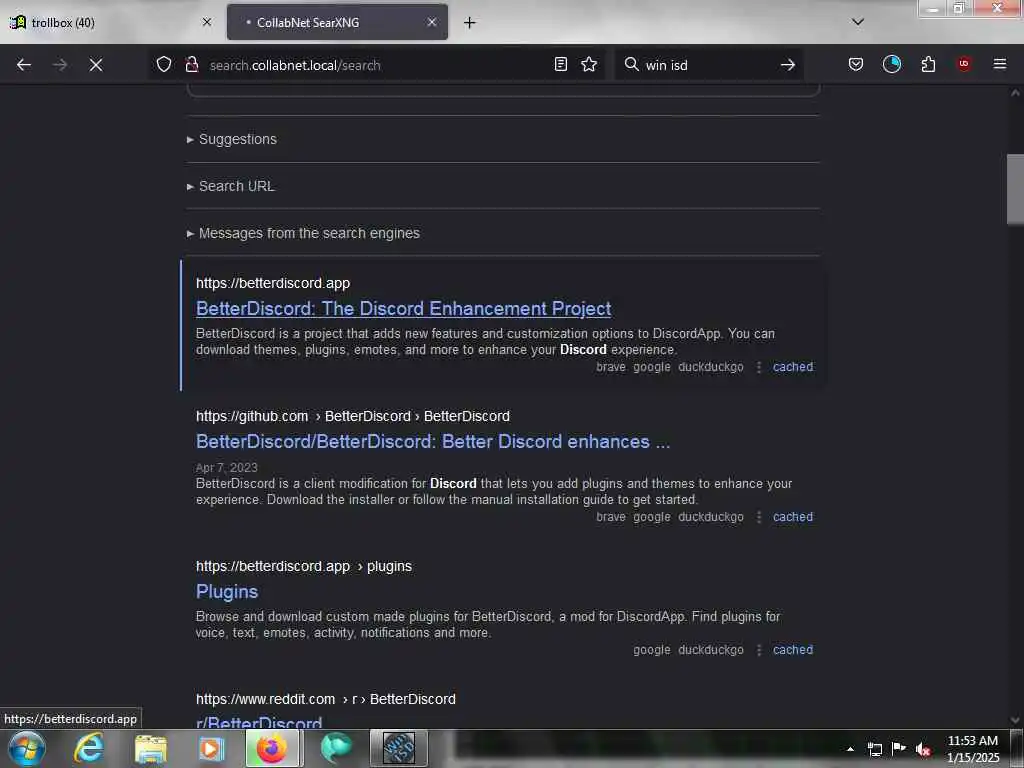The width and height of the screenshot is (1024, 768).
Task: Click the insecure lock icon in address bar
Action: [x=191, y=64]
